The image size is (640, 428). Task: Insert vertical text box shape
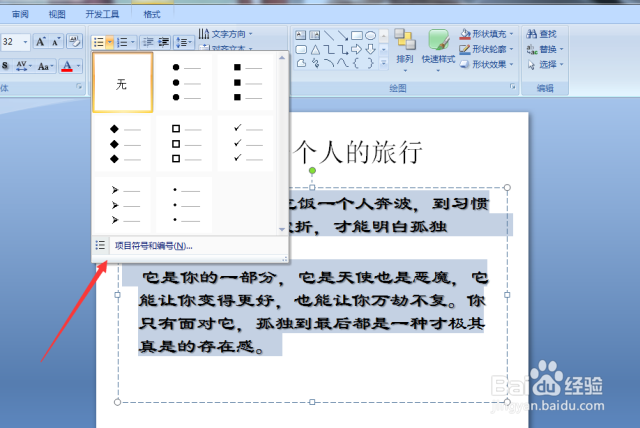315,35
